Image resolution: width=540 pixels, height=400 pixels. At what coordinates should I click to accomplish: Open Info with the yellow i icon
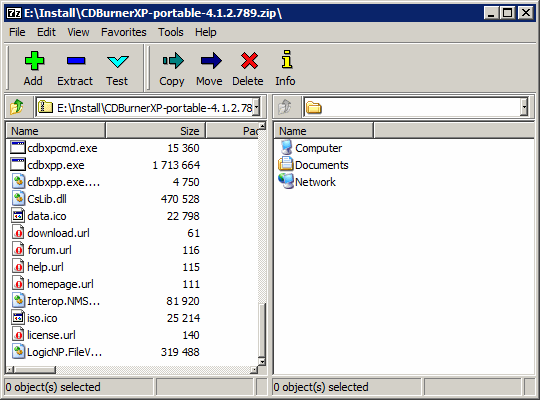tap(287, 59)
